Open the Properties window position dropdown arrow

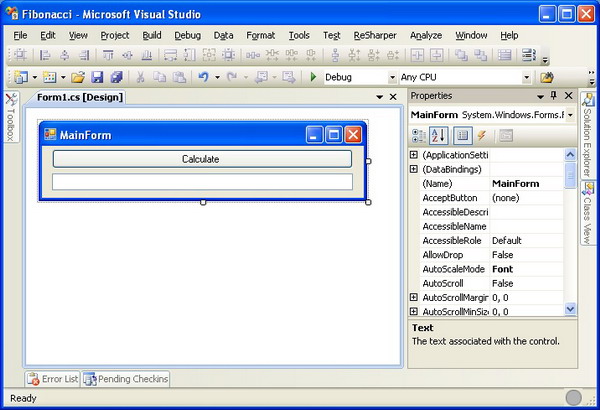tap(540, 96)
